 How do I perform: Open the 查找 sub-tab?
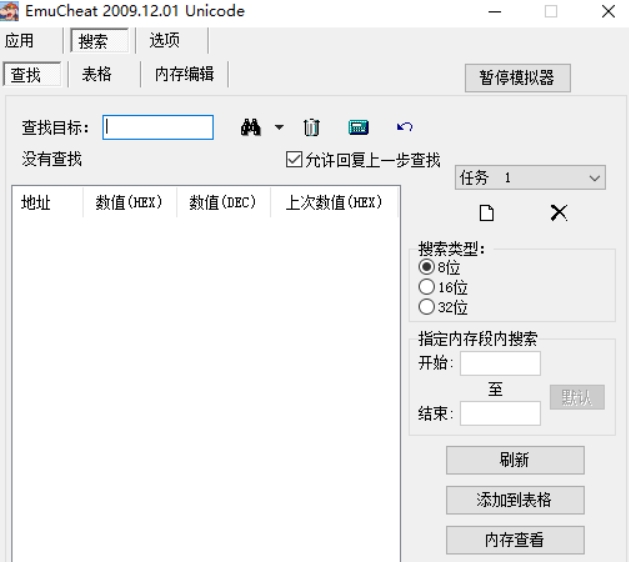point(32,74)
